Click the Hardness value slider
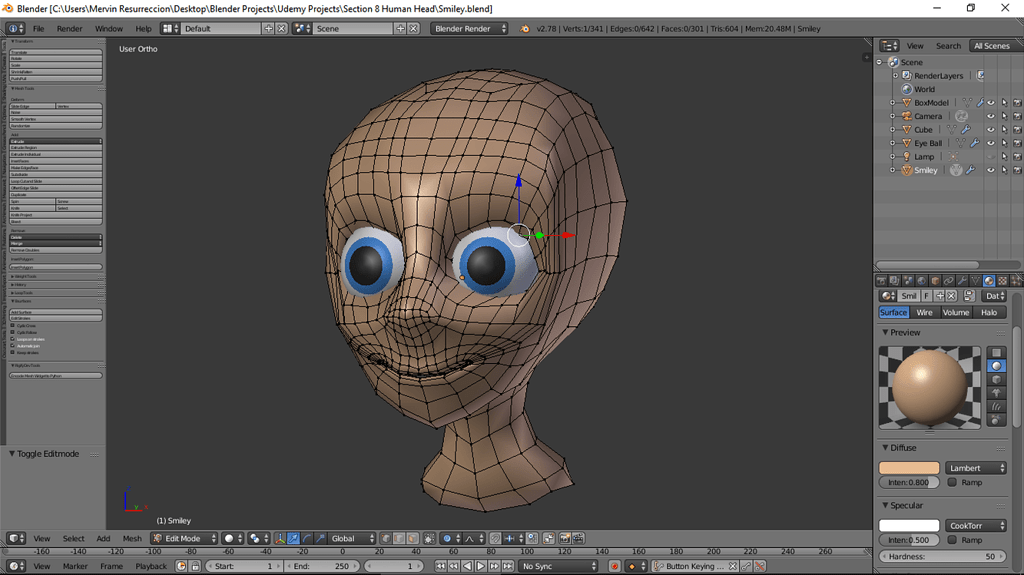1024x575 pixels. (943, 557)
